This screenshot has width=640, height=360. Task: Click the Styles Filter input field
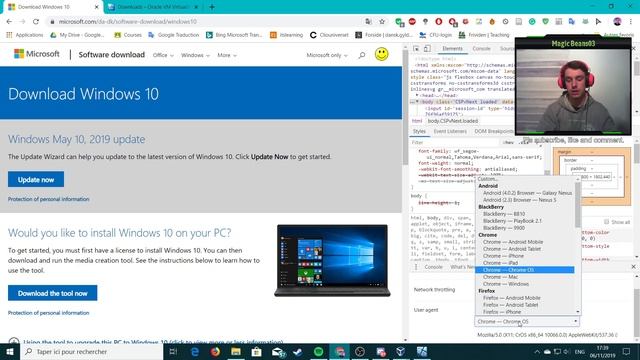pos(454,142)
